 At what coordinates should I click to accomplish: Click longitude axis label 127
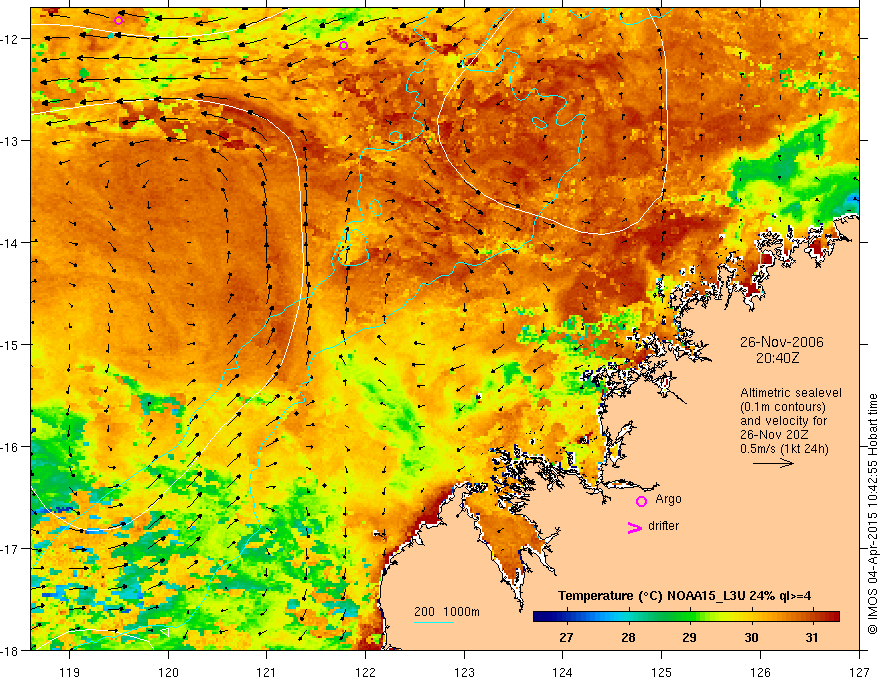click(x=859, y=672)
